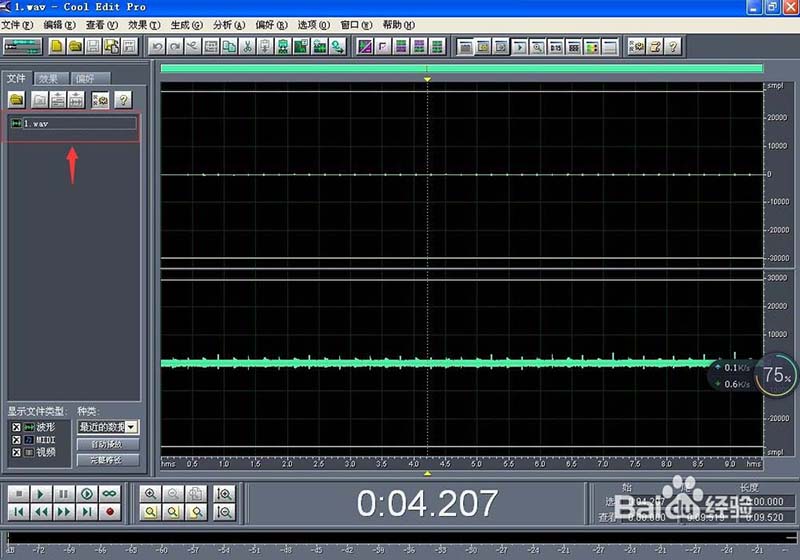Viewport: 800px width, 560px height.
Task: Toggle the 波形 file type checkbox
Action: pos(16,427)
